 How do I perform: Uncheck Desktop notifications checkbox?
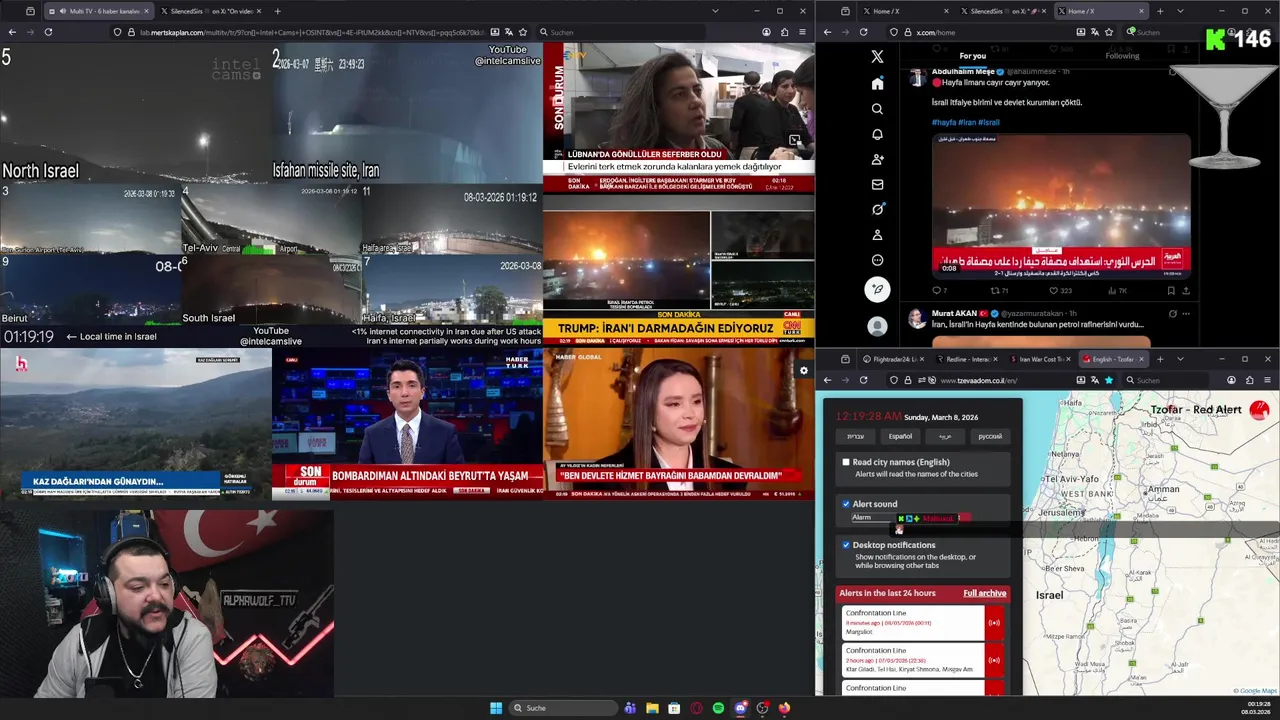pos(846,545)
